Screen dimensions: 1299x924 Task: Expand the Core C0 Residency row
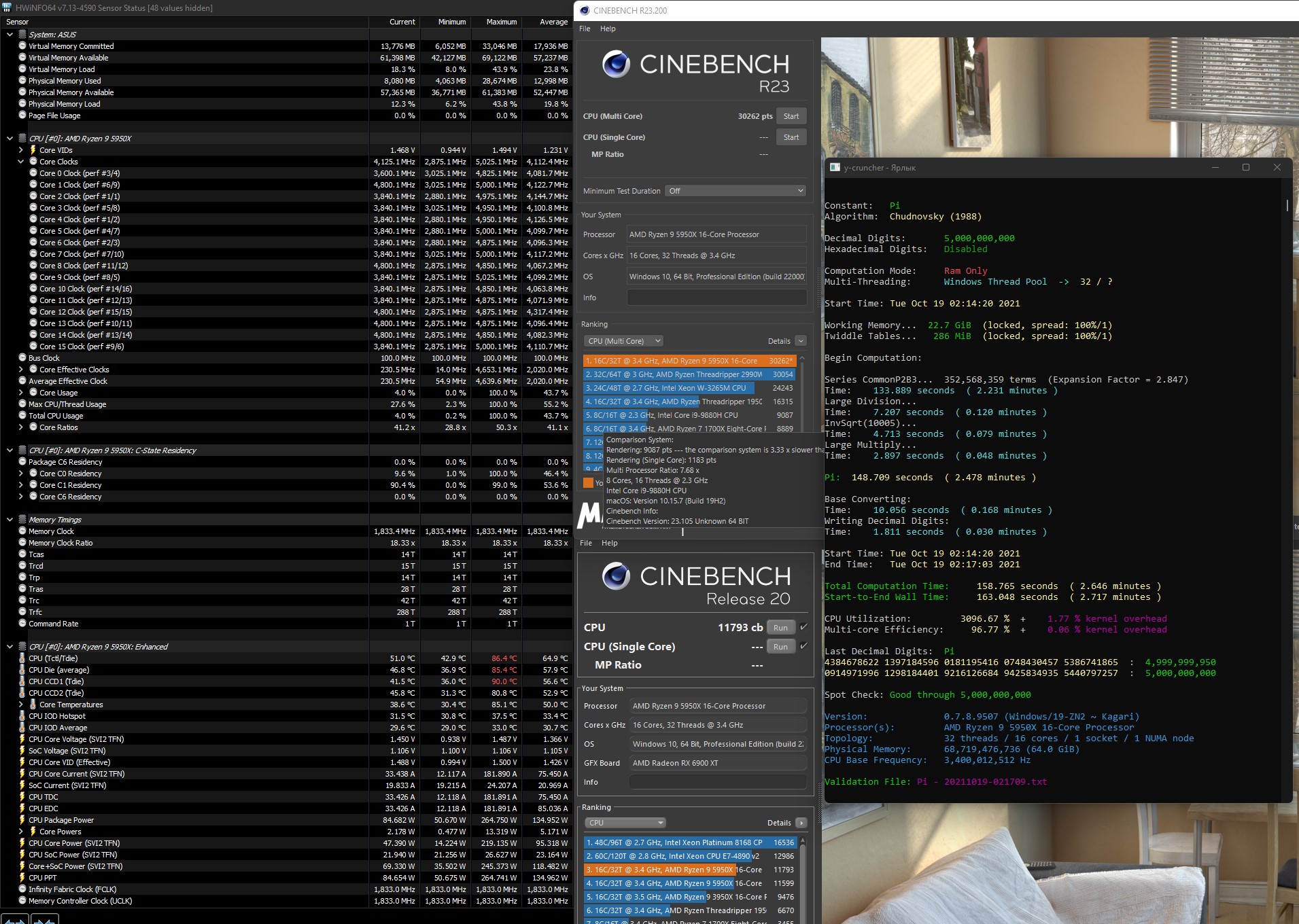pyautogui.click(x=20, y=474)
